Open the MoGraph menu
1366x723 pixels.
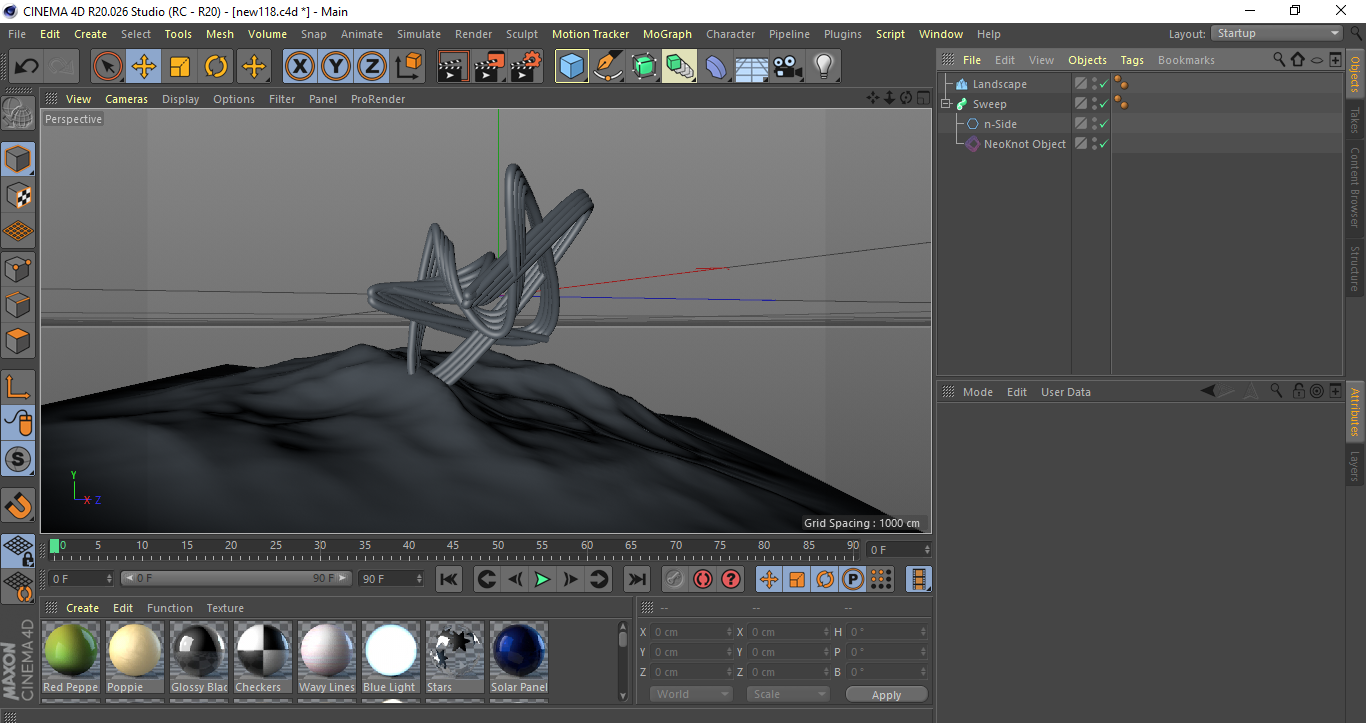click(x=667, y=34)
